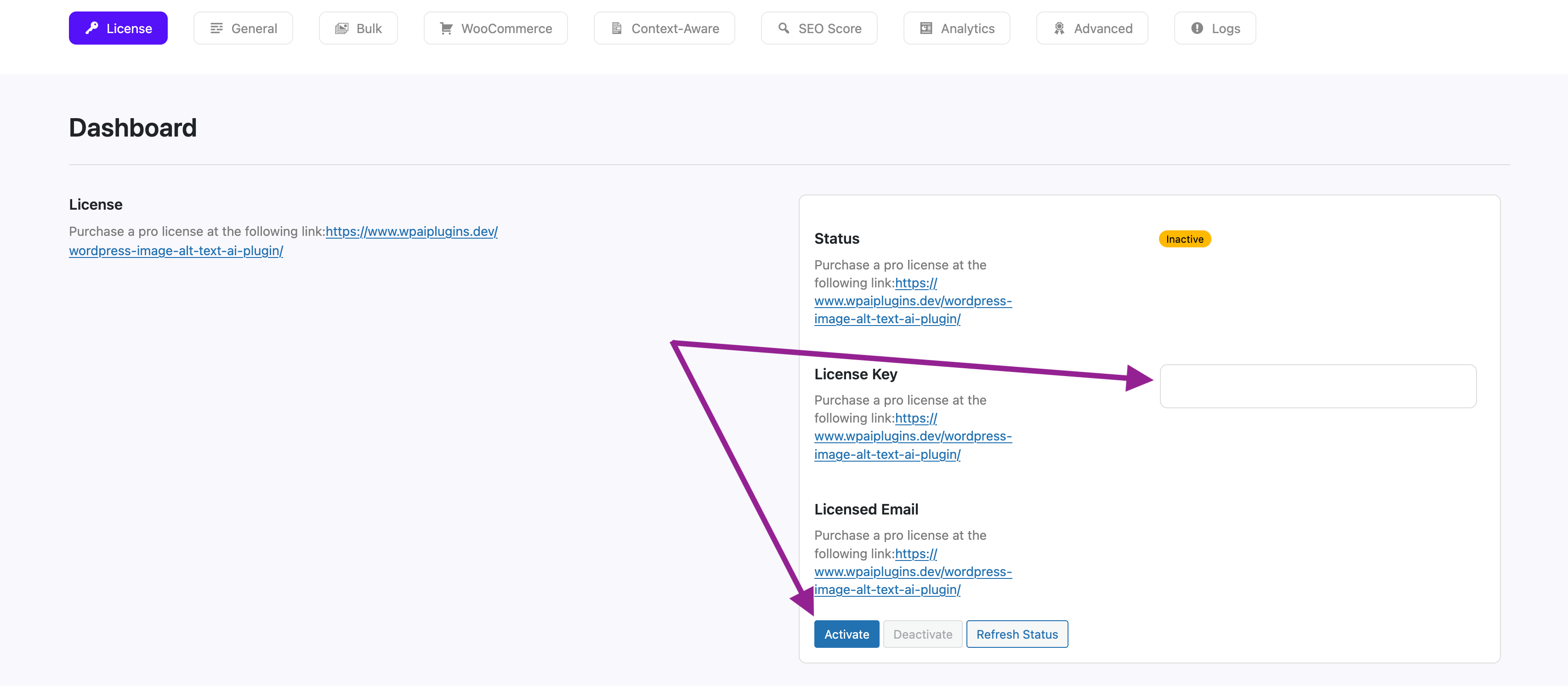Click the Deactivate button
This screenshot has width=1568, height=686.
pyautogui.click(x=922, y=634)
